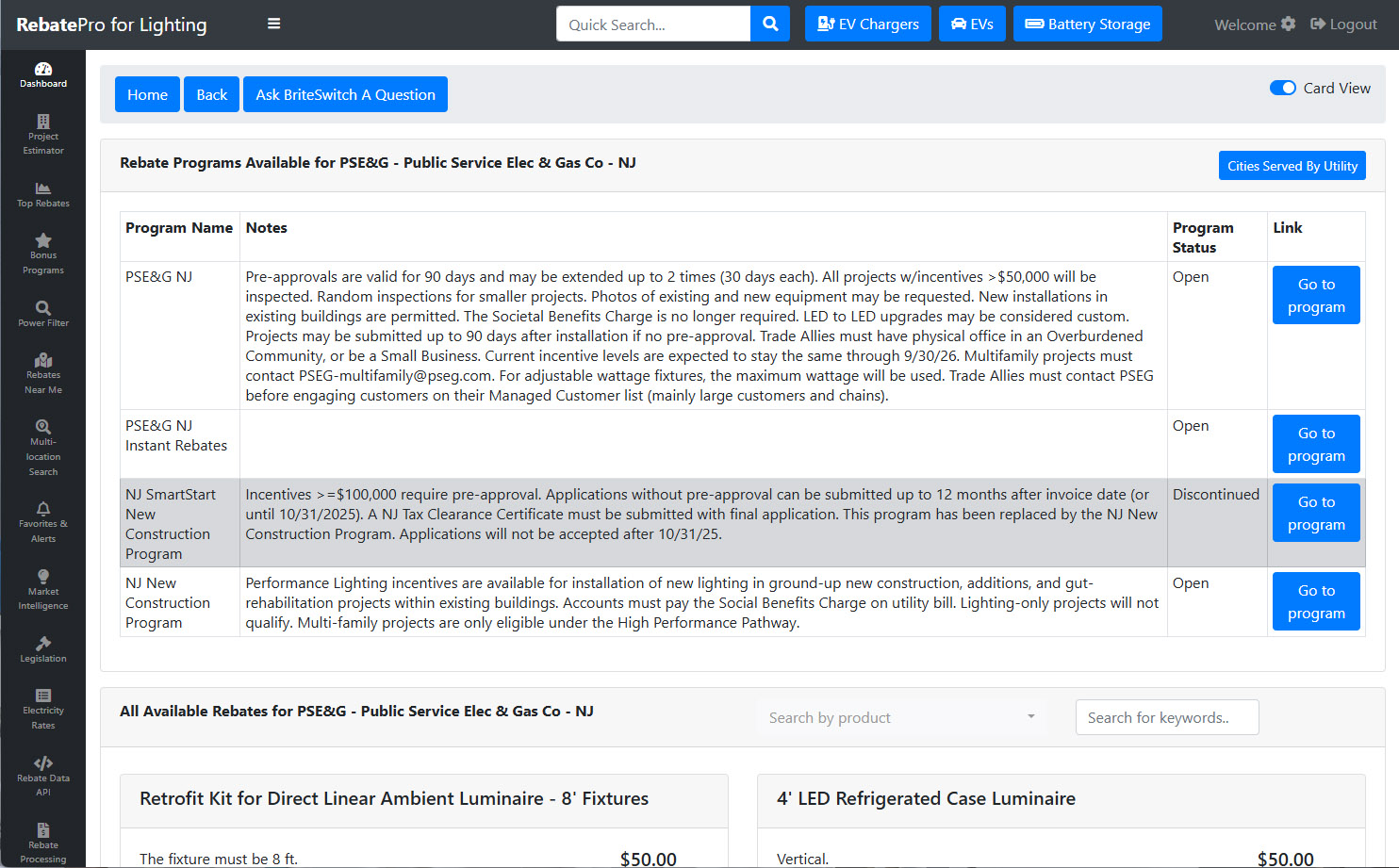Open Rebate Data API code icon
Screen dimensions: 1399x868
43,763
